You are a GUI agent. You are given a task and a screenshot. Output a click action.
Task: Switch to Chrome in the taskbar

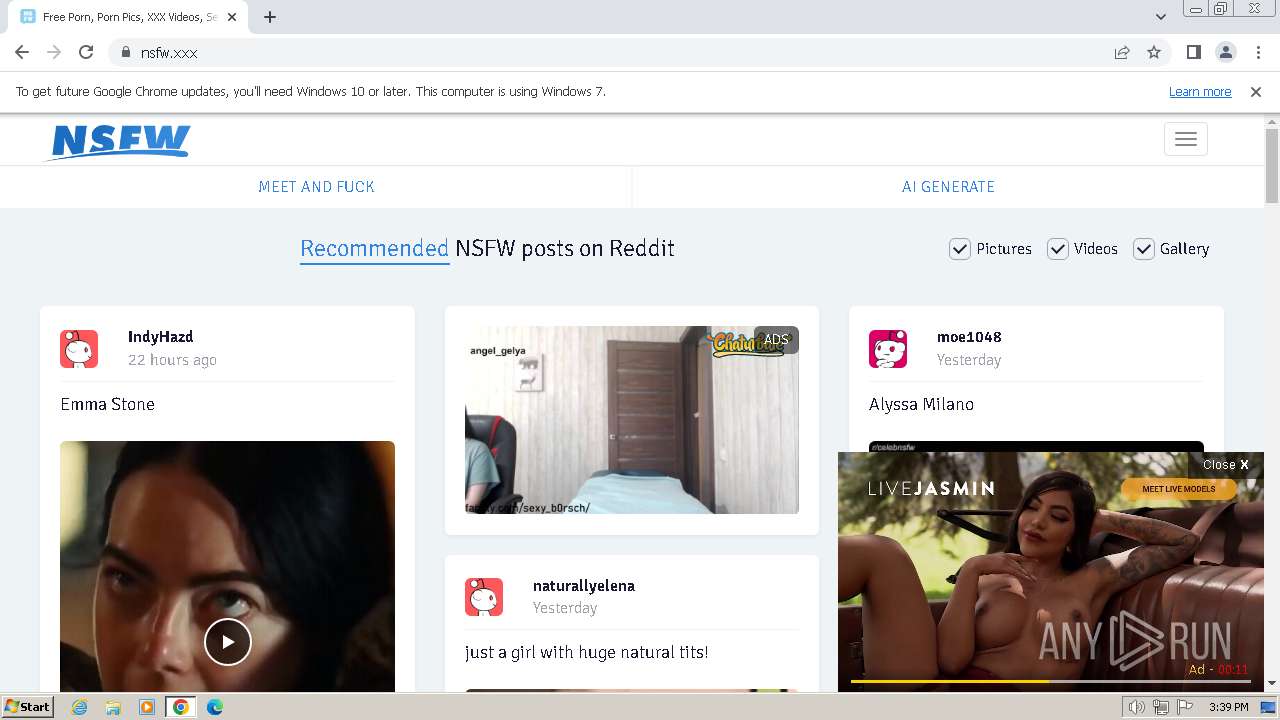[180, 707]
